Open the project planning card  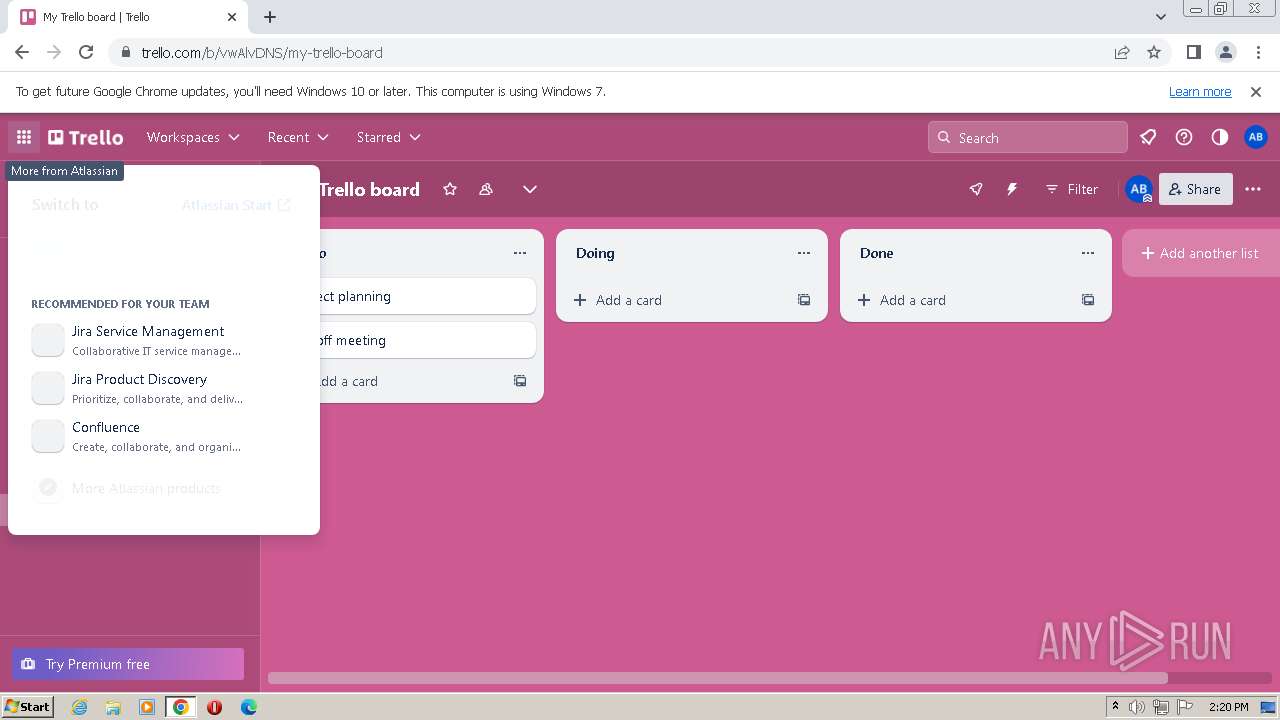coord(427,296)
